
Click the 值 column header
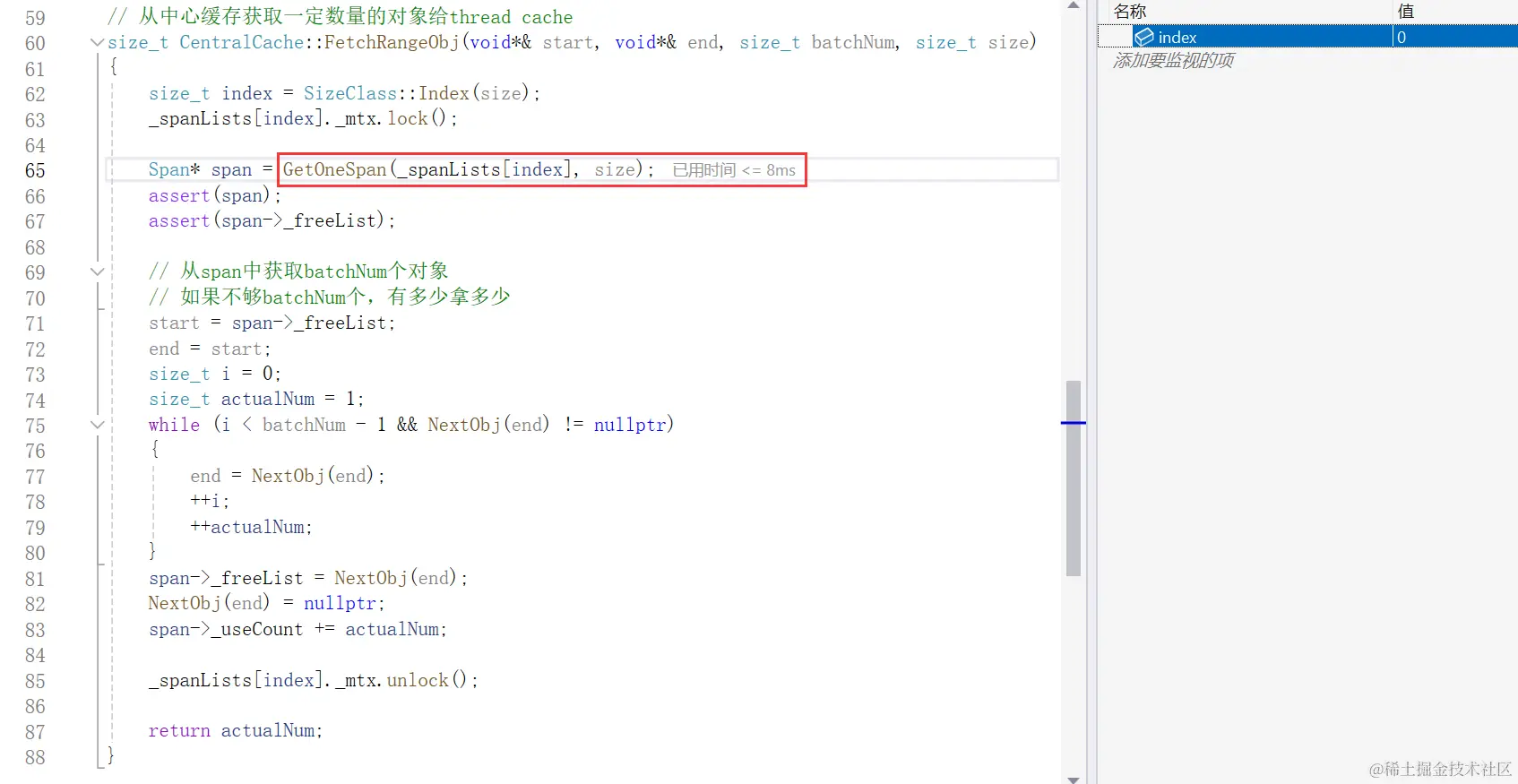pos(1406,11)
